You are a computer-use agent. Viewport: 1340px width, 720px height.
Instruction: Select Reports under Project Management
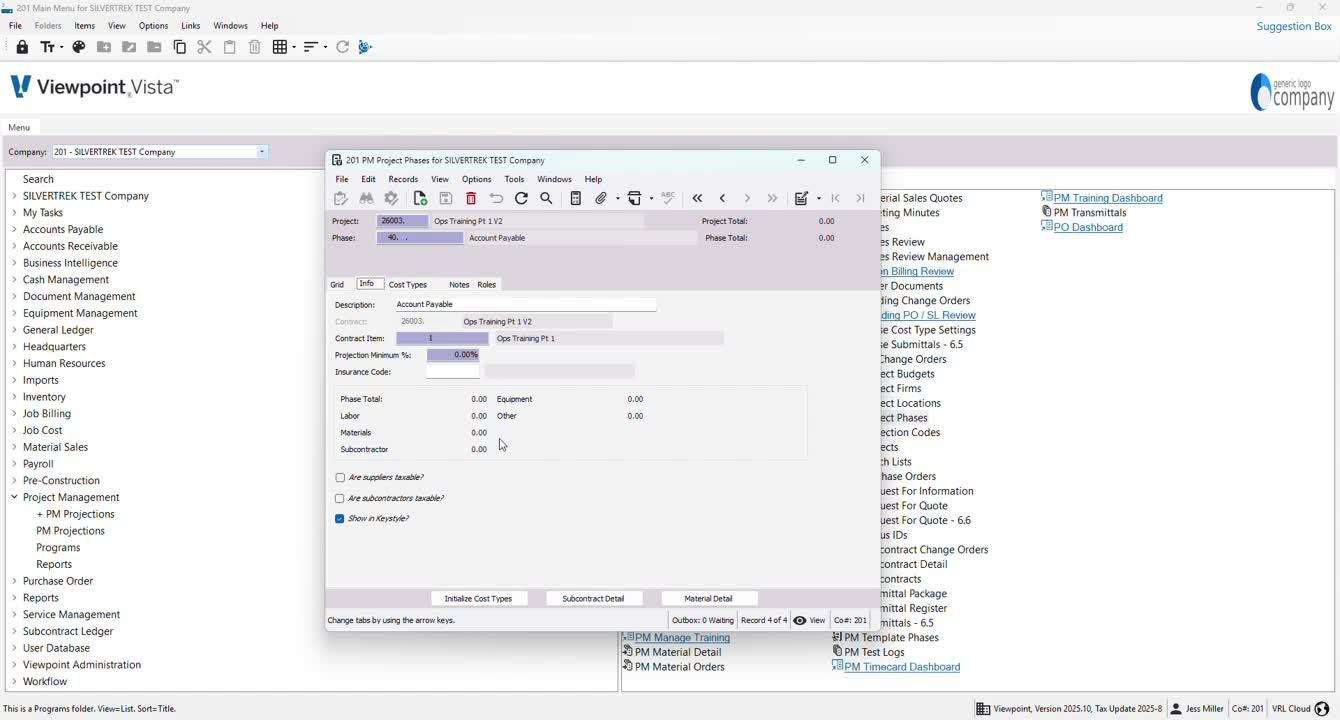pyautogui.click(x=54, y=564)
